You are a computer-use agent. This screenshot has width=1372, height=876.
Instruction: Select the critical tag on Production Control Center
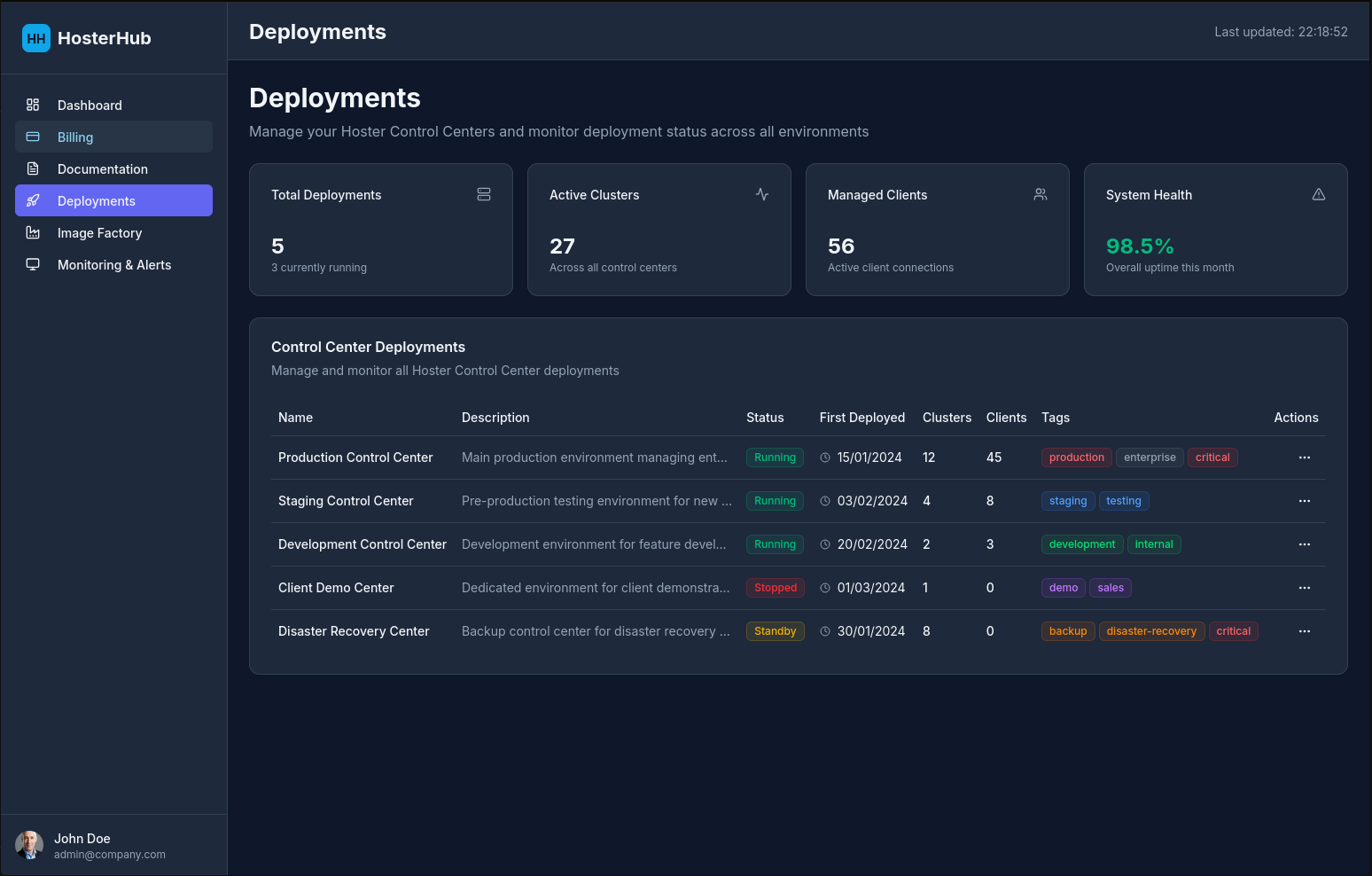point(1212,457)
